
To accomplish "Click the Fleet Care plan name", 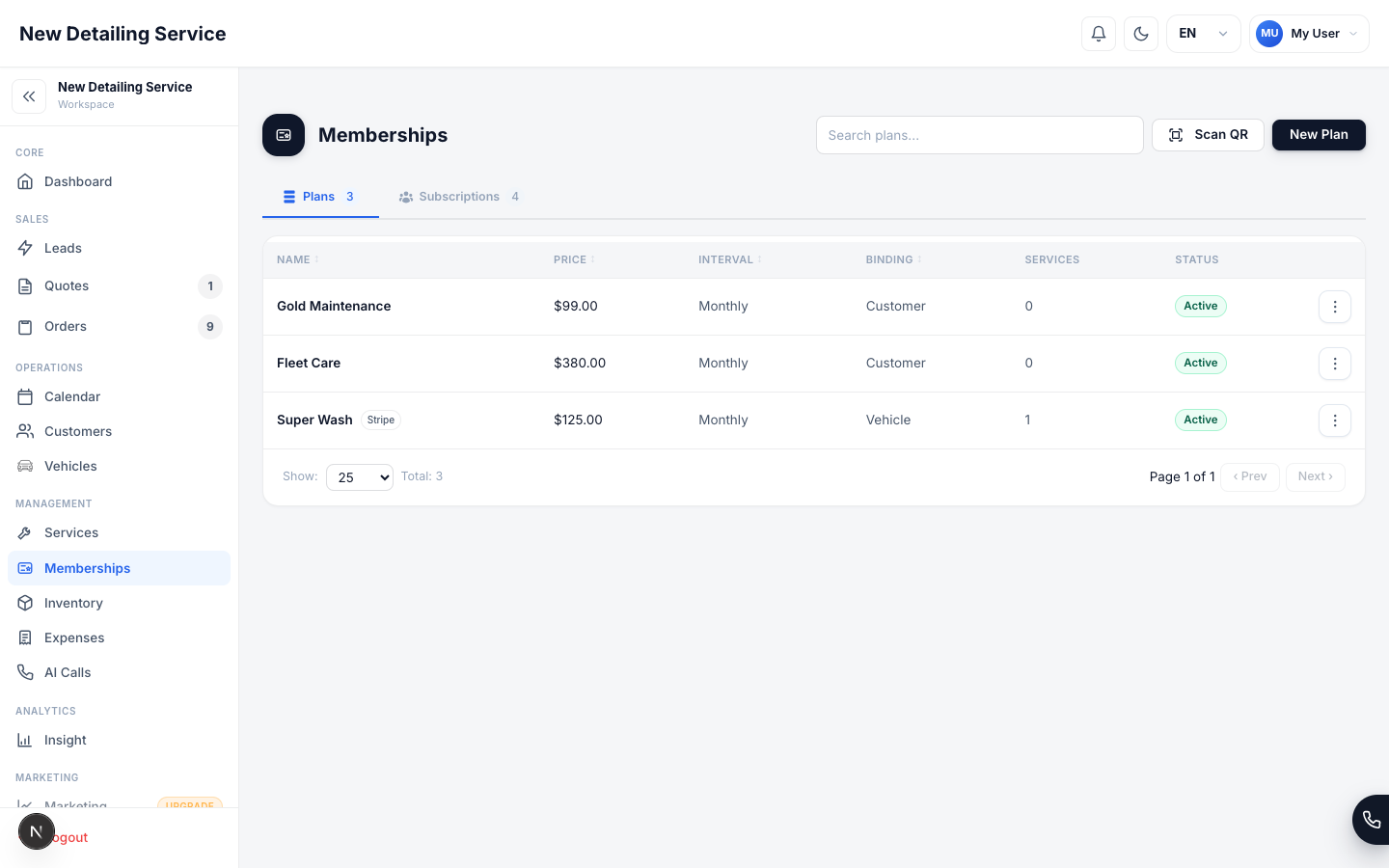I will [309, 363].
